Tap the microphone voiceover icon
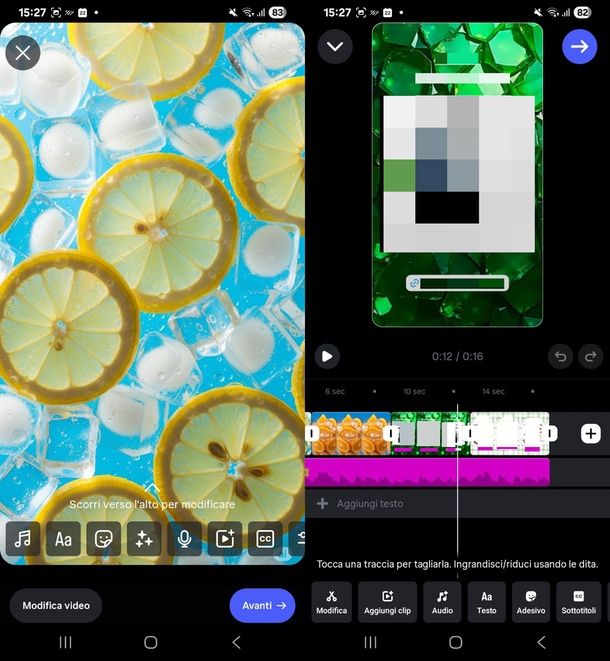This screenshot has height=661, width=610. 184,539
